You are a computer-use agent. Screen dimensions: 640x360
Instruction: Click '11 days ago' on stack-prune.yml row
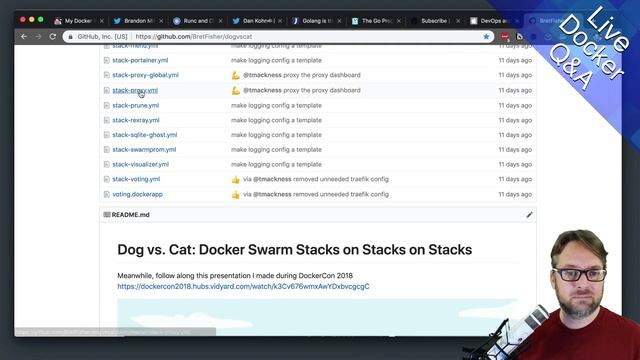click(x=515, y=105)
